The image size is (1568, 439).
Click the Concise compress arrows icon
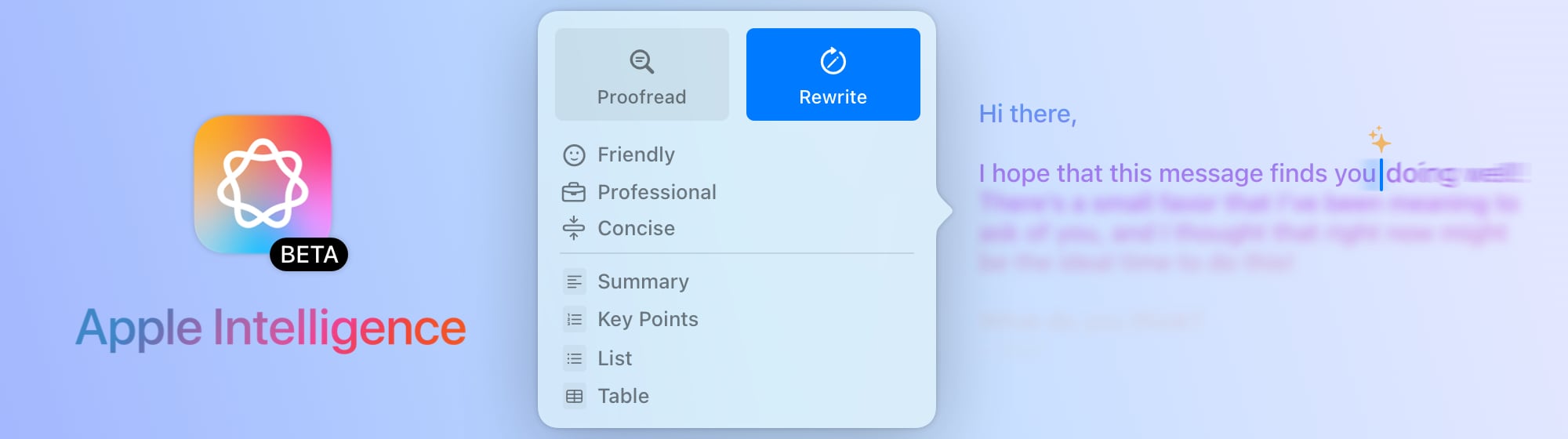(574, 228)
